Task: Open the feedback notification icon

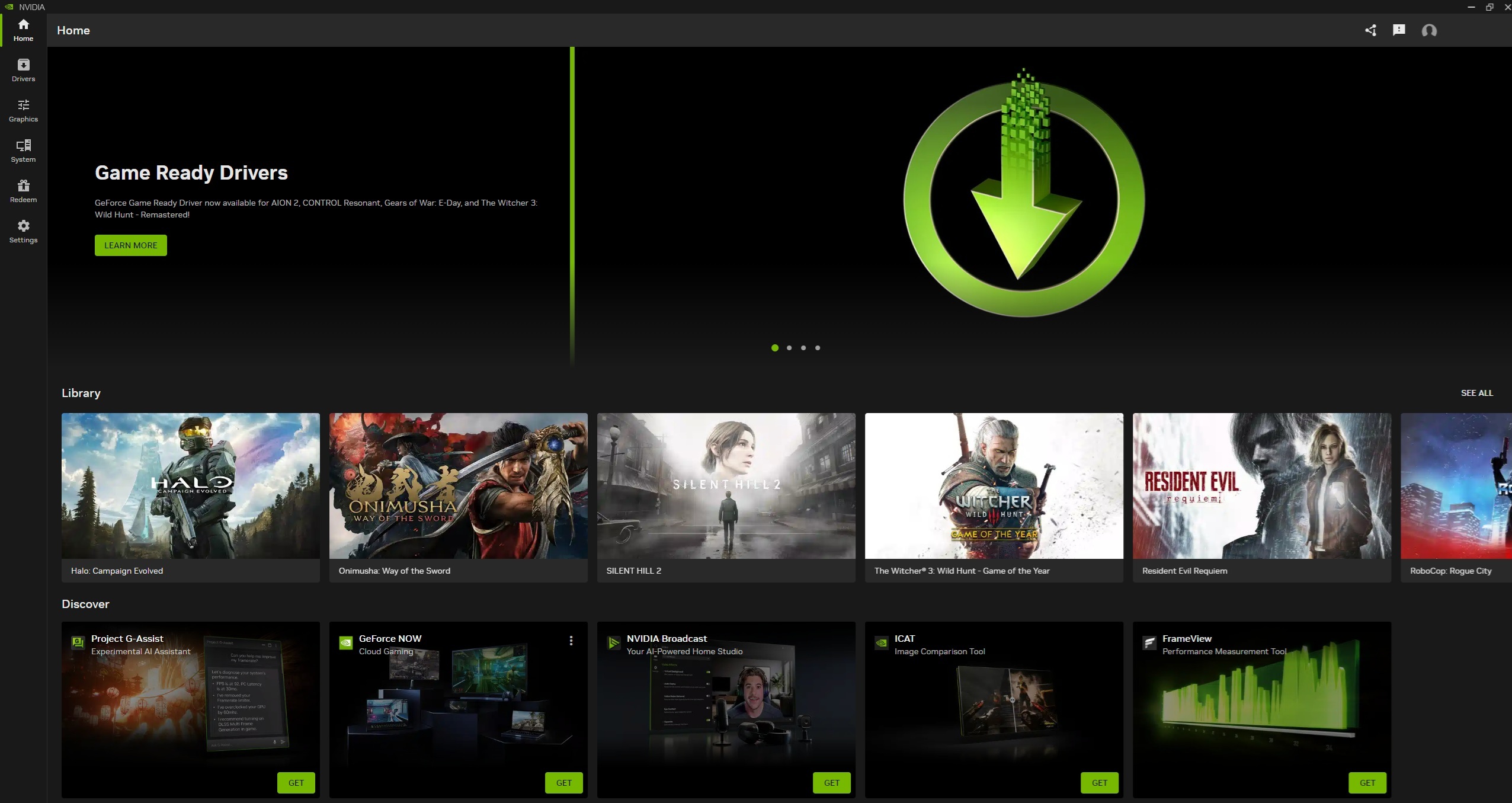Action: pyautogui.click(x=1399, y=30)
